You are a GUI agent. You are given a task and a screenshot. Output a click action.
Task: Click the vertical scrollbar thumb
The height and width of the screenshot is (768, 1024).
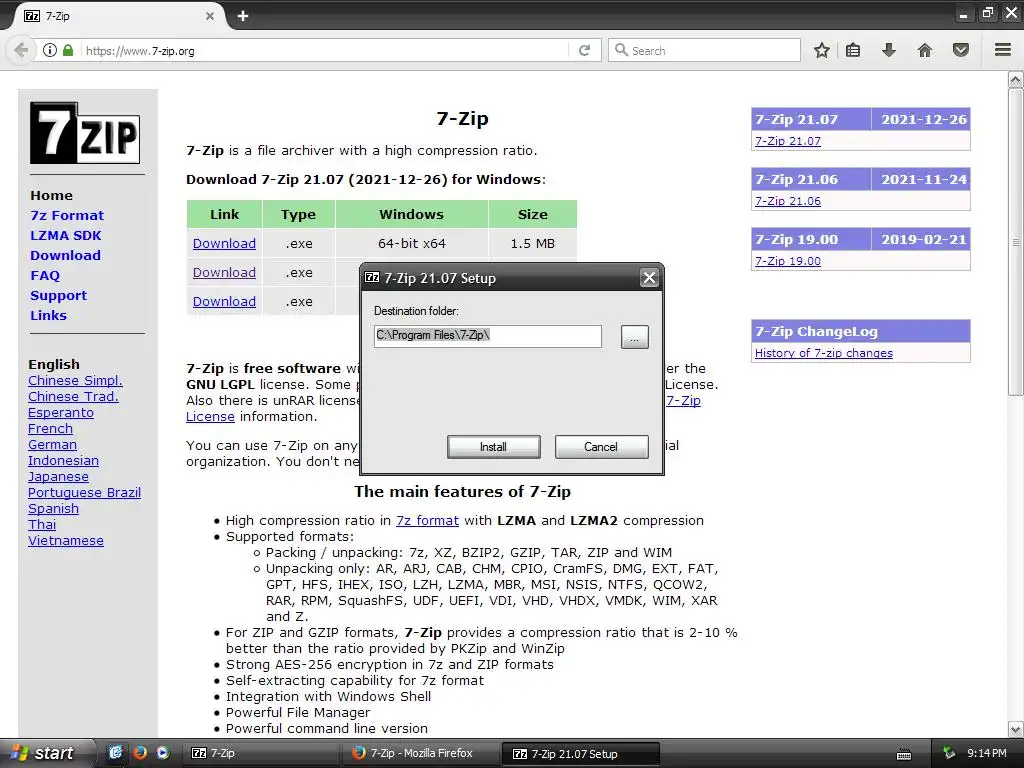1016,242
